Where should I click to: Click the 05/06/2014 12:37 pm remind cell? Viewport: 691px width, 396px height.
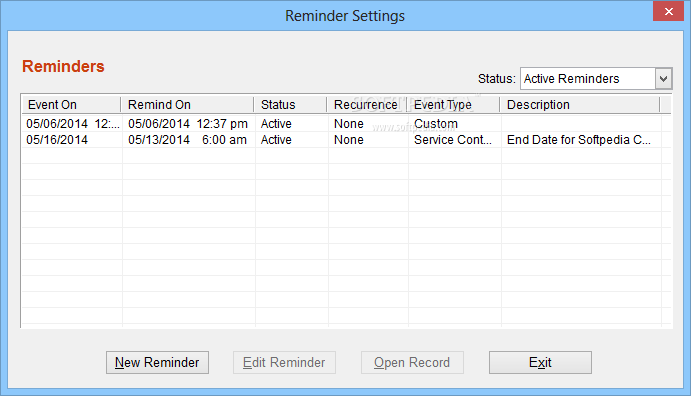coord(188,124)
